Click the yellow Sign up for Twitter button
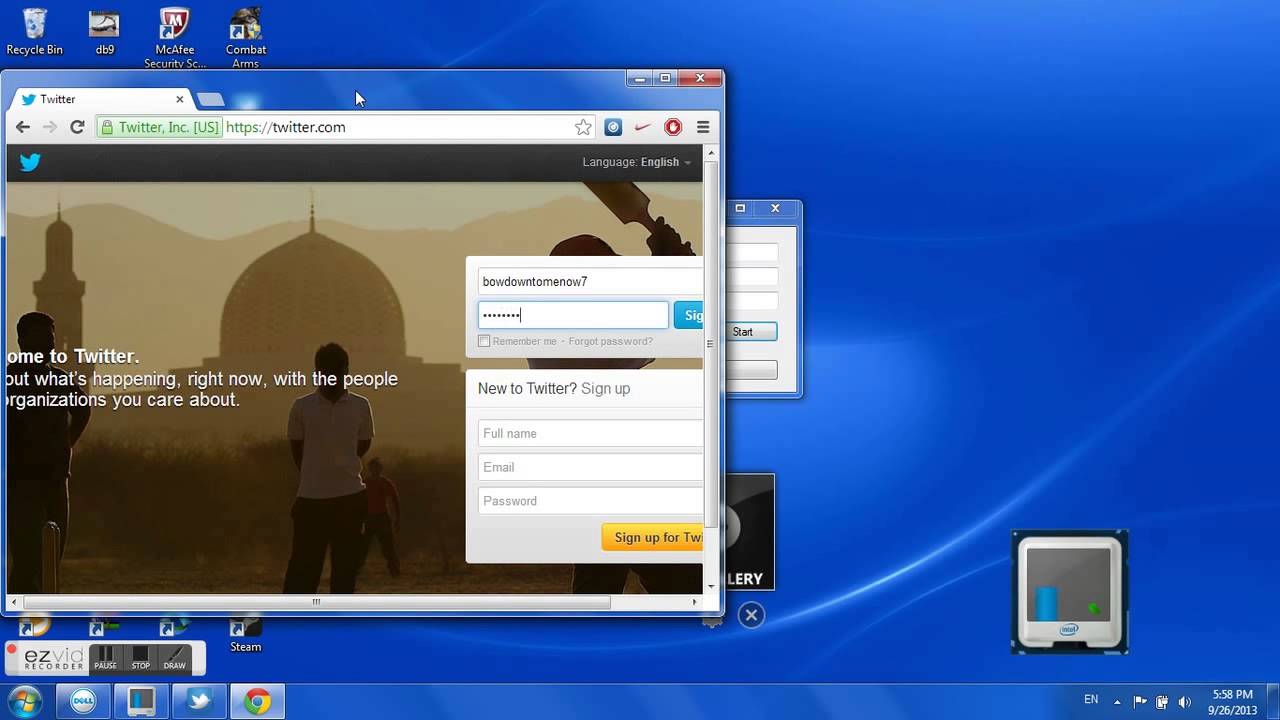 pos(652,537)
